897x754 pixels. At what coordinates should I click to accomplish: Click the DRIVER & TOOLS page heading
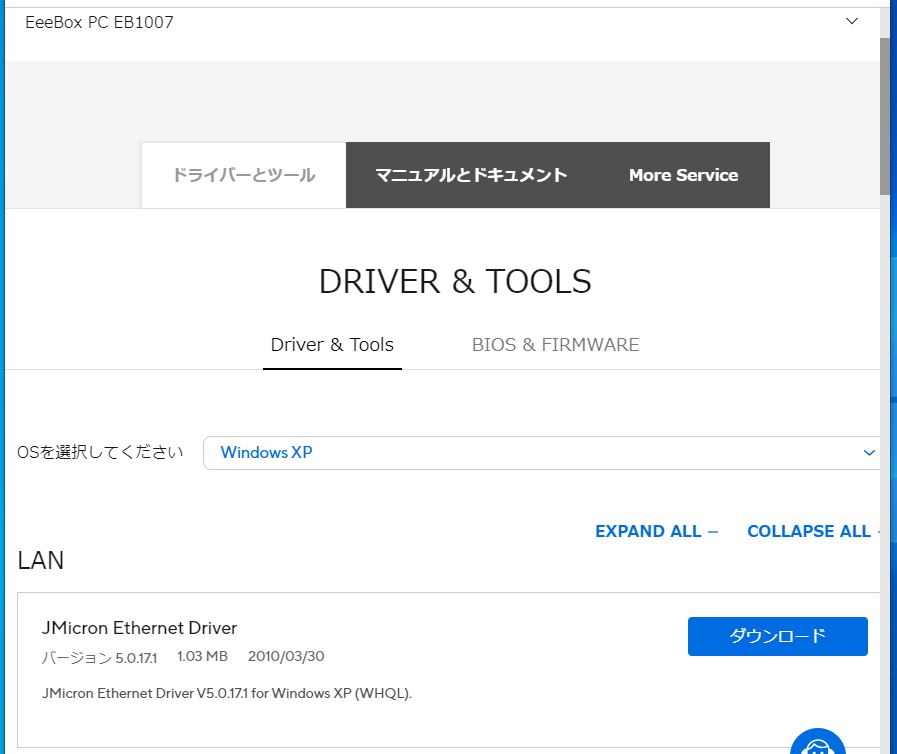pos(455,281)
